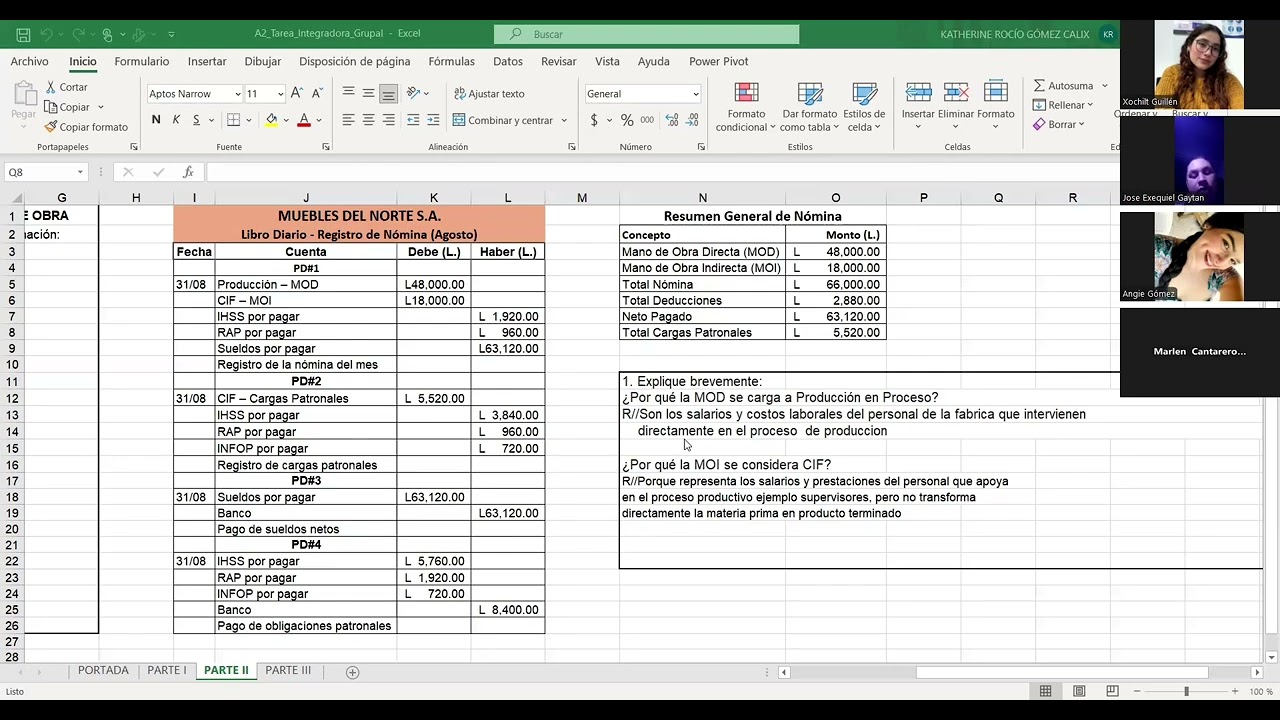
Task: Apply percent style to the cell
Action: point(627,120)
